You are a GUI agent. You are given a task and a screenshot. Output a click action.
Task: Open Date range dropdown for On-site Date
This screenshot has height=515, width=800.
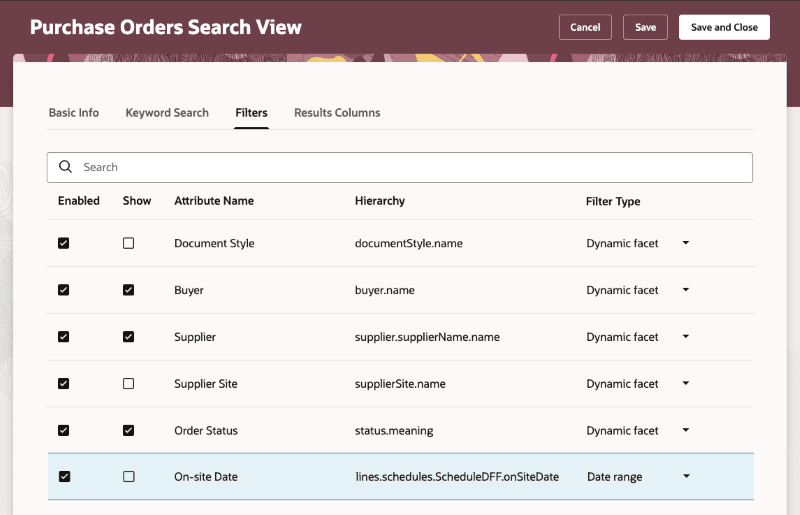(x=686, y=476)
